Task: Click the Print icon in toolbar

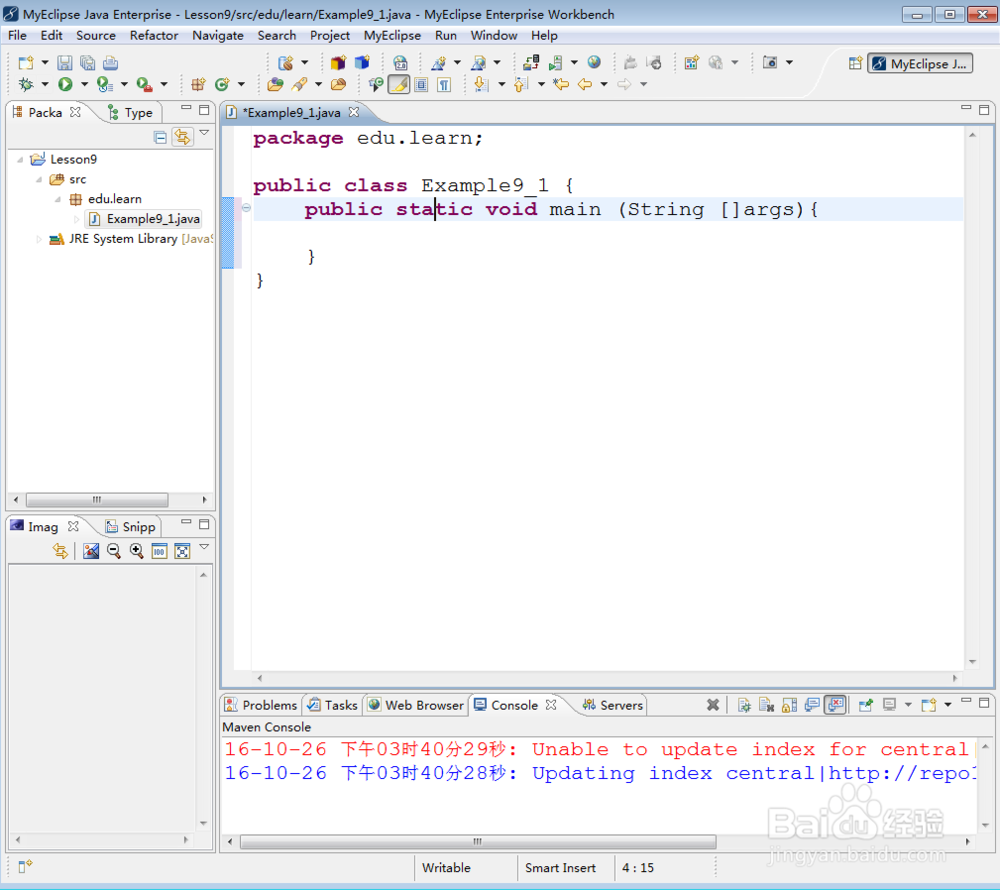Action: point(110,62)
